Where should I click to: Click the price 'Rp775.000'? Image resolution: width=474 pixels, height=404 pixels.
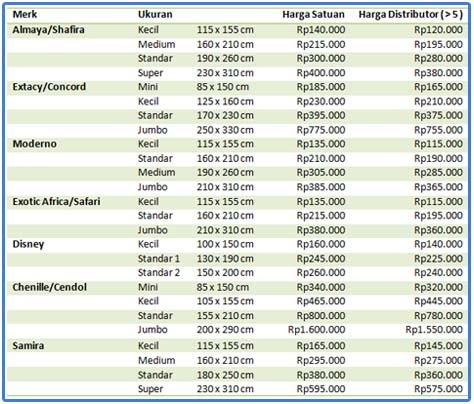(x=321, y=130)
